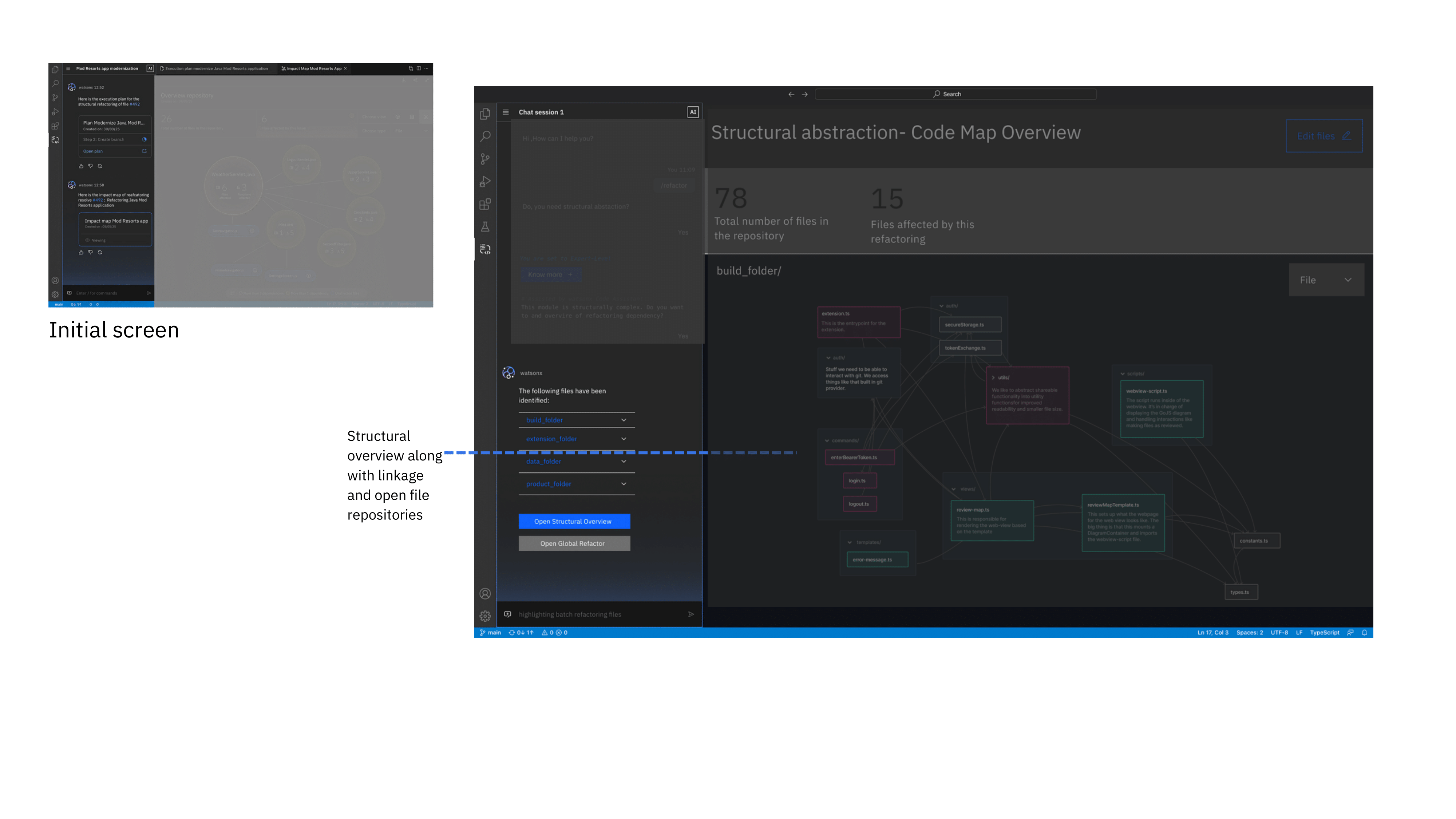Click split editor icon in Initial screen window

tap(419, 68)
